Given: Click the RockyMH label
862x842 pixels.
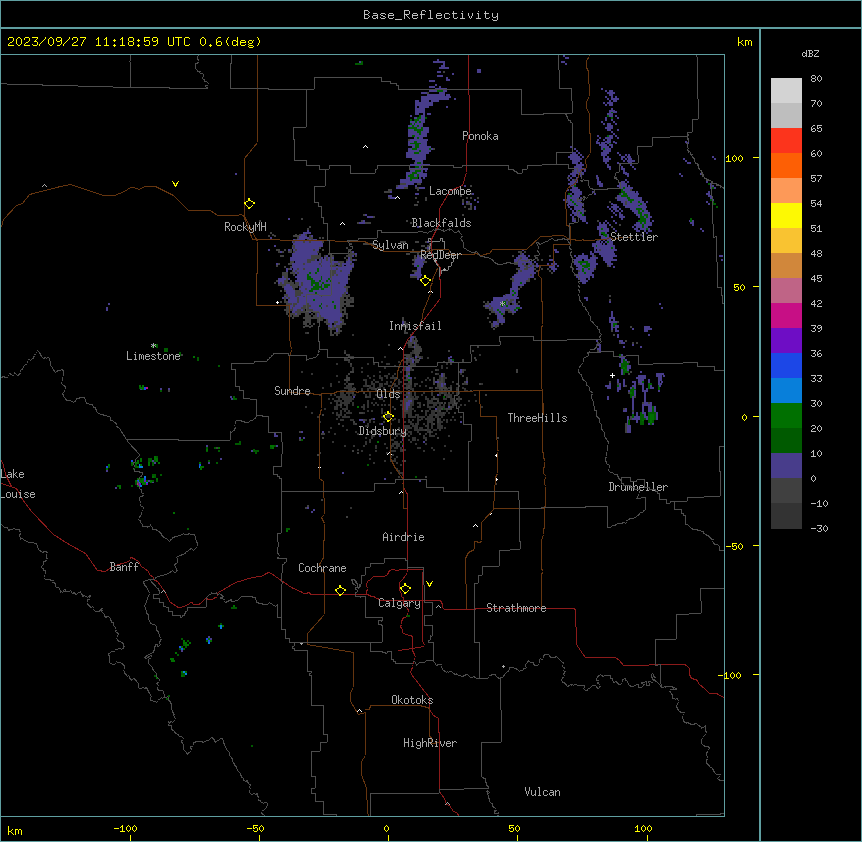Looking at the screenshot, I should click(x=245, y=226).
